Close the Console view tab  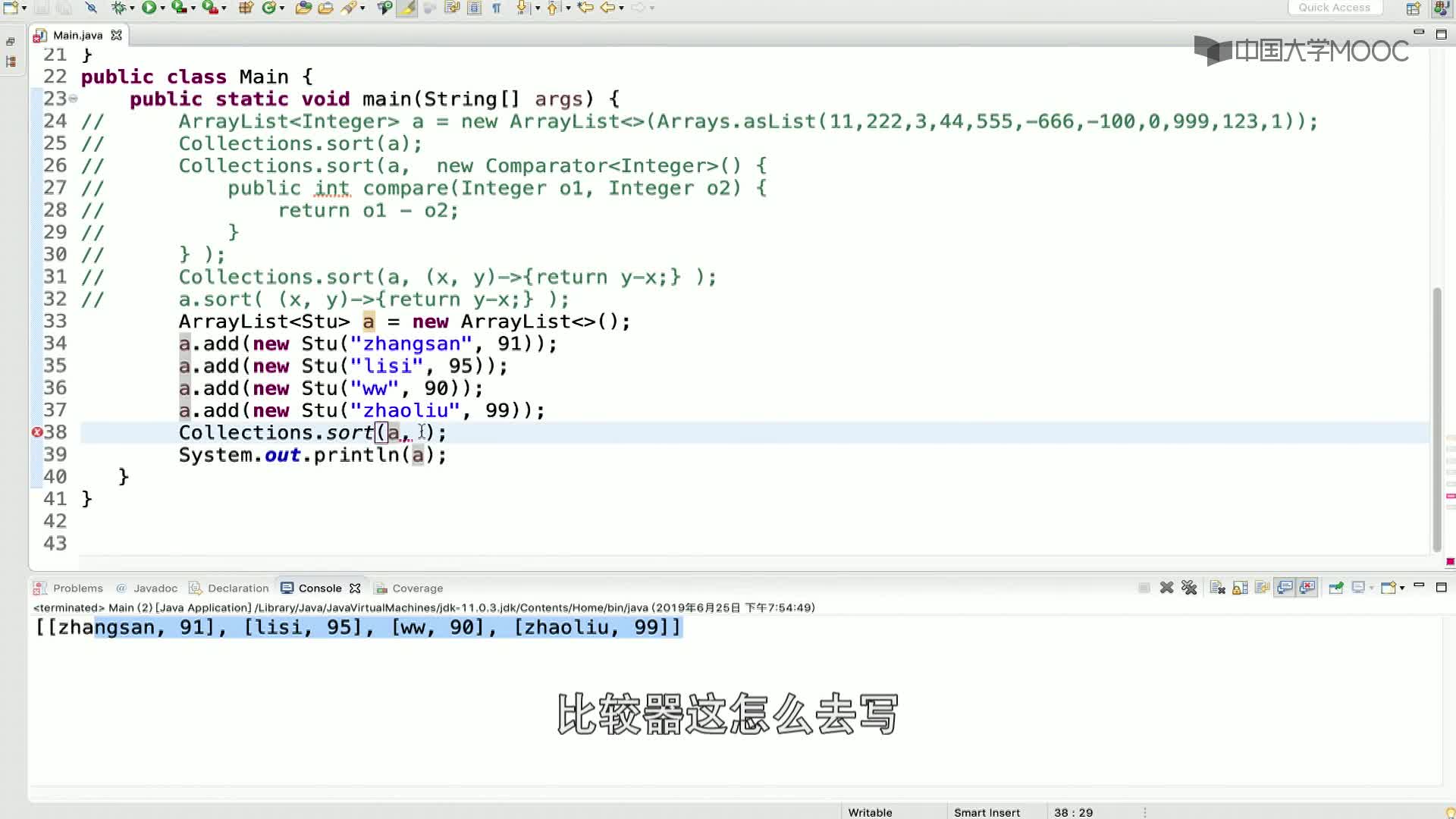point(355,588)
